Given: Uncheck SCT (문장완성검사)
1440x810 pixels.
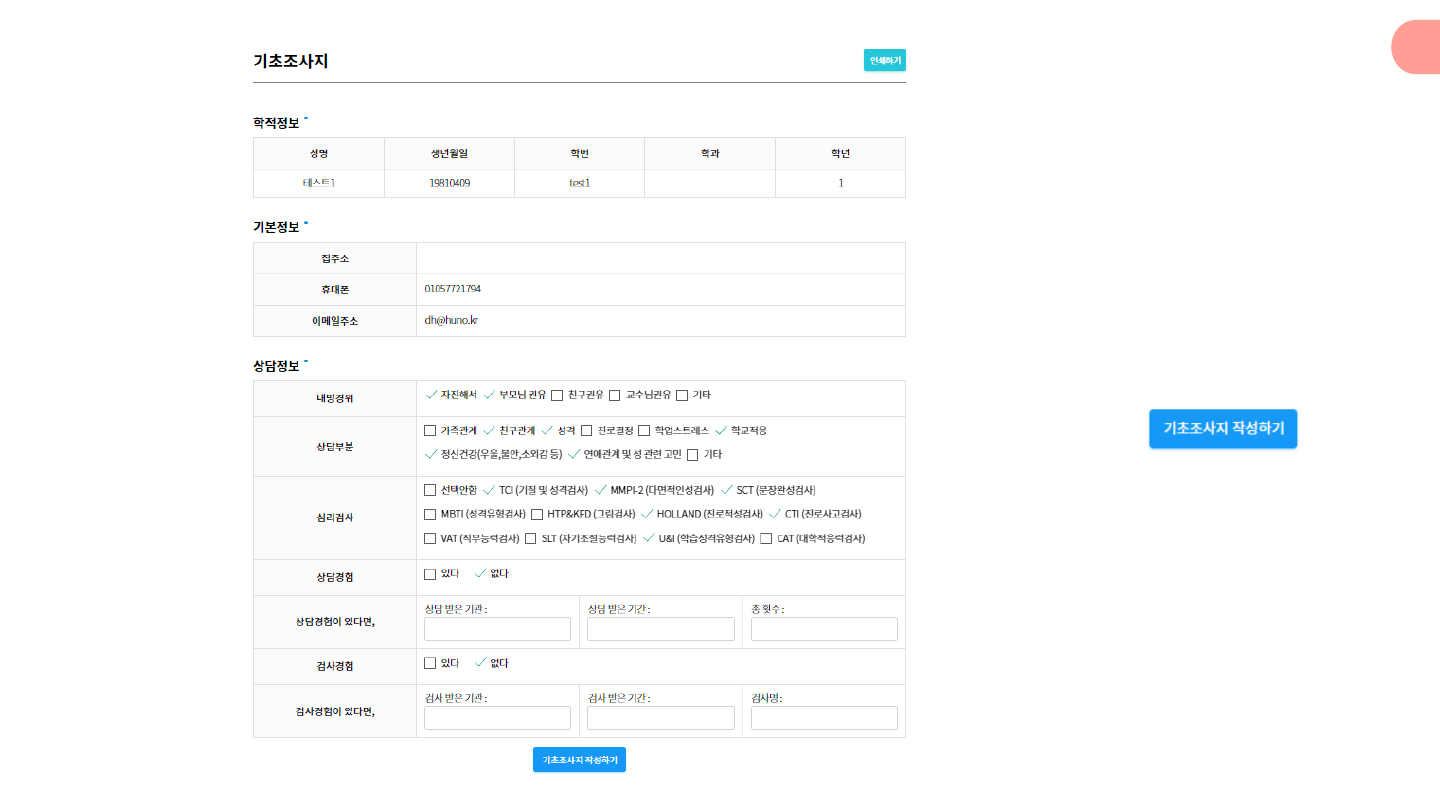Looking at the screenshot, I should tap(727, 490).
